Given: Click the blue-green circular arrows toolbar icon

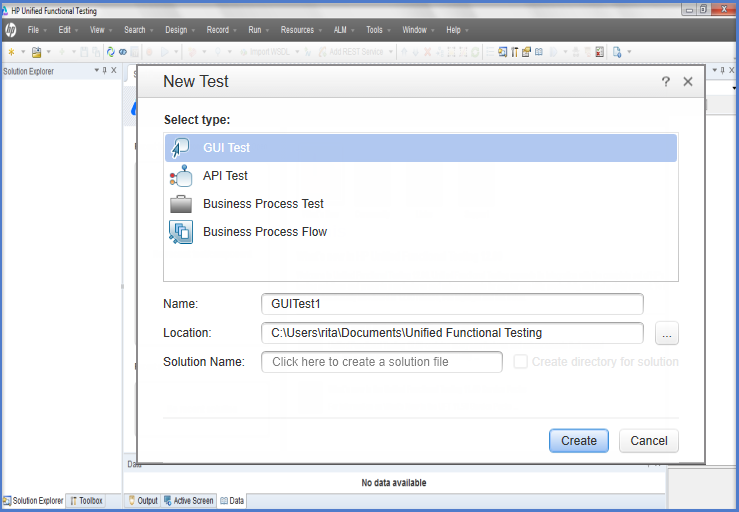Looking at the screenshot, I should click(111, 52).
